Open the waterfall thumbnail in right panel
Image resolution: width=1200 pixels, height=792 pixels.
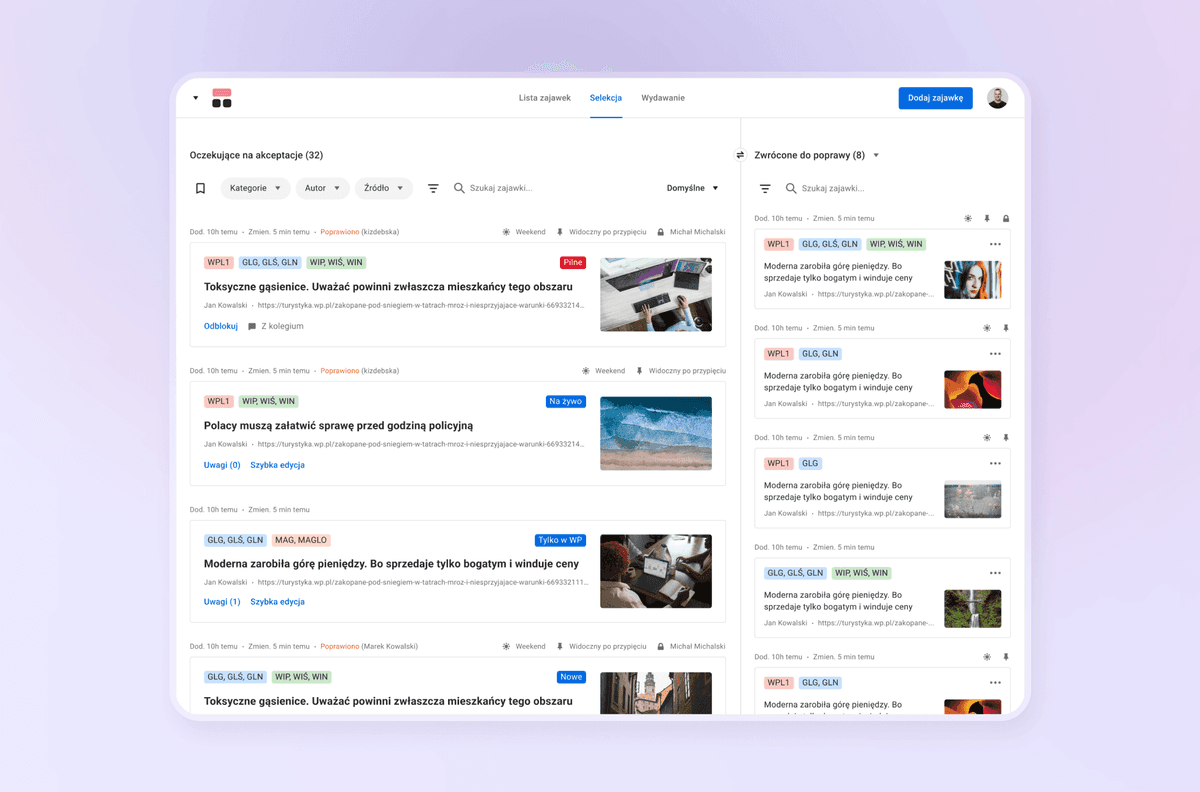coord(972,609)
